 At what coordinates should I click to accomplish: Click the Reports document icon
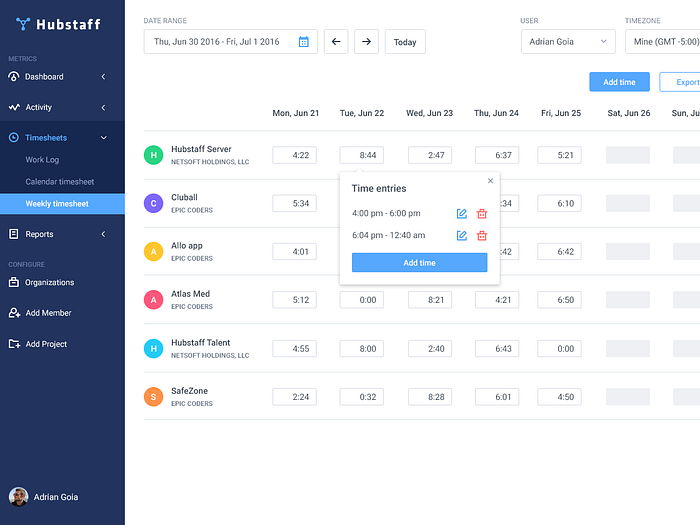tap(14, 234)
